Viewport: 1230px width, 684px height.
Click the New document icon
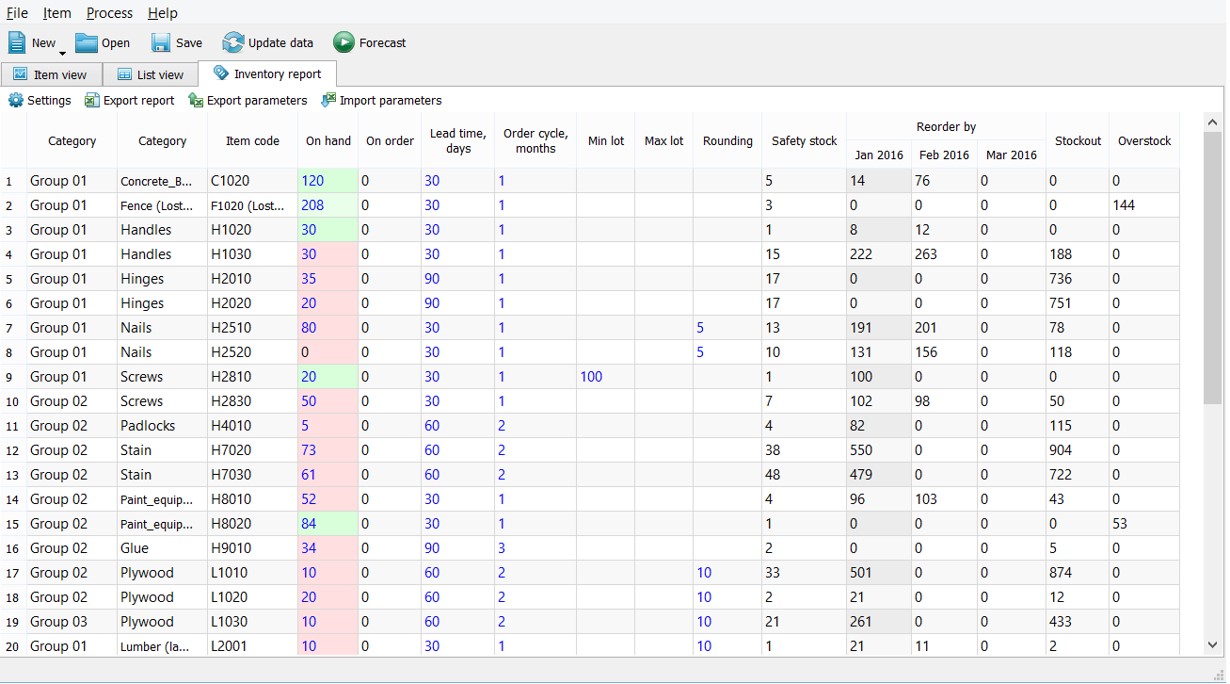click(18, 43)
